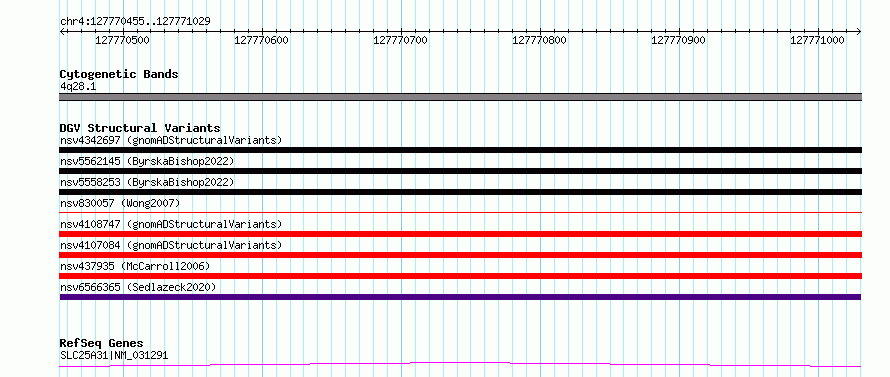Click the Cytogenetic Bands track title
Image resolution: width=890 pixels, height=377 pixels.
click(119, 74)
